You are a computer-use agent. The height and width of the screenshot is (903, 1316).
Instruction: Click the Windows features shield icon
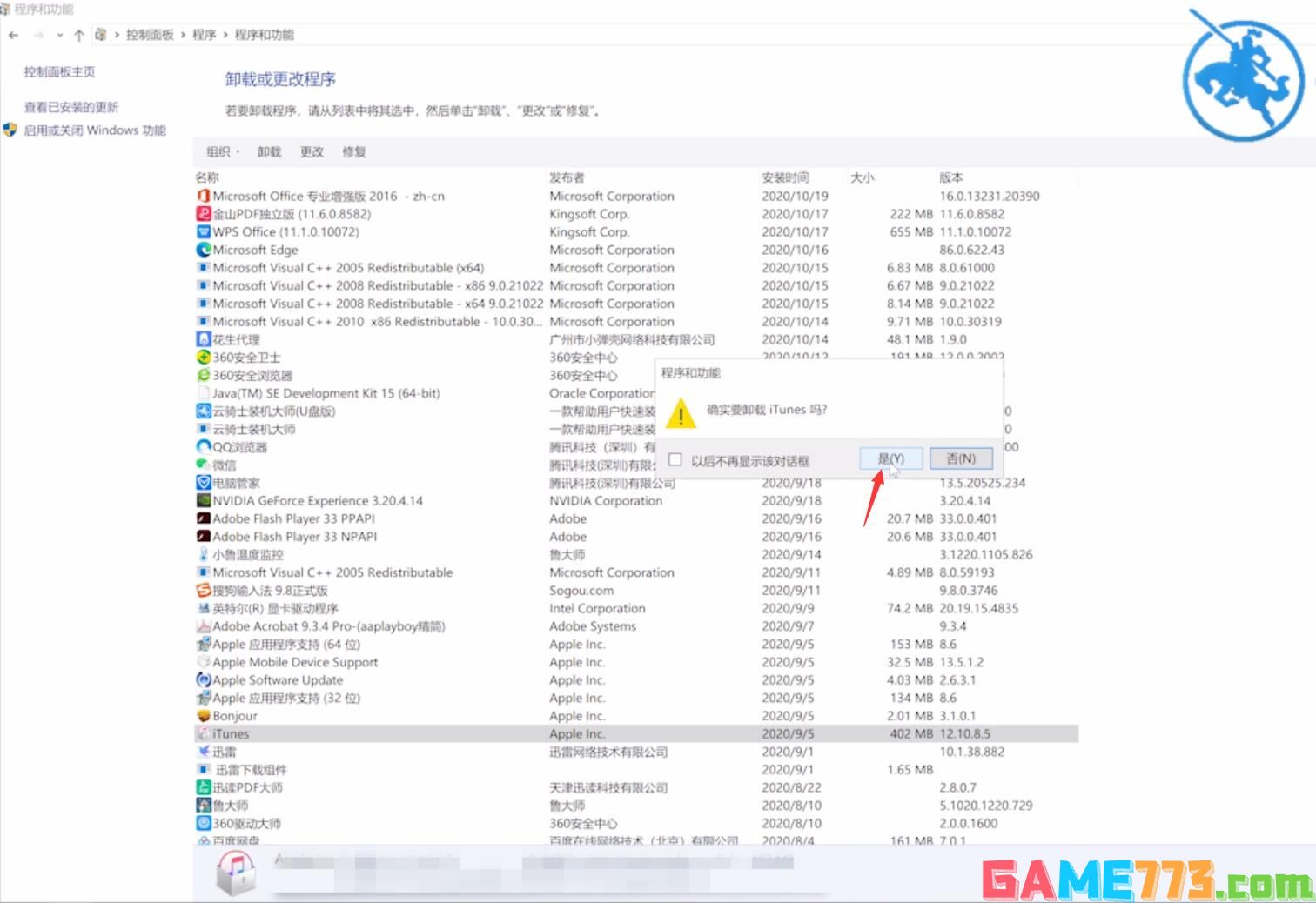click(x=10, y=130)
